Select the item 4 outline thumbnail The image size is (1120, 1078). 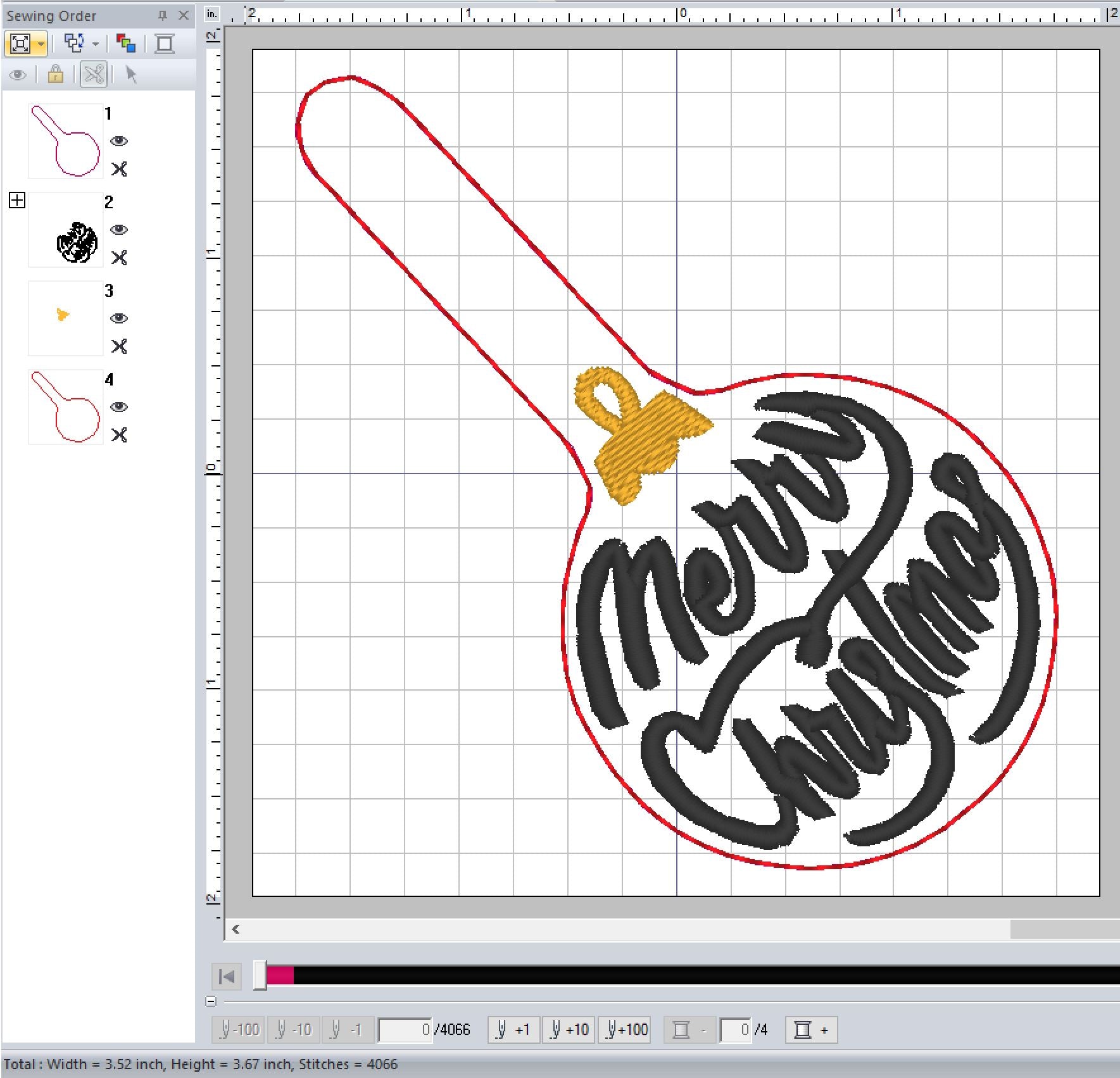coord(66,406)
